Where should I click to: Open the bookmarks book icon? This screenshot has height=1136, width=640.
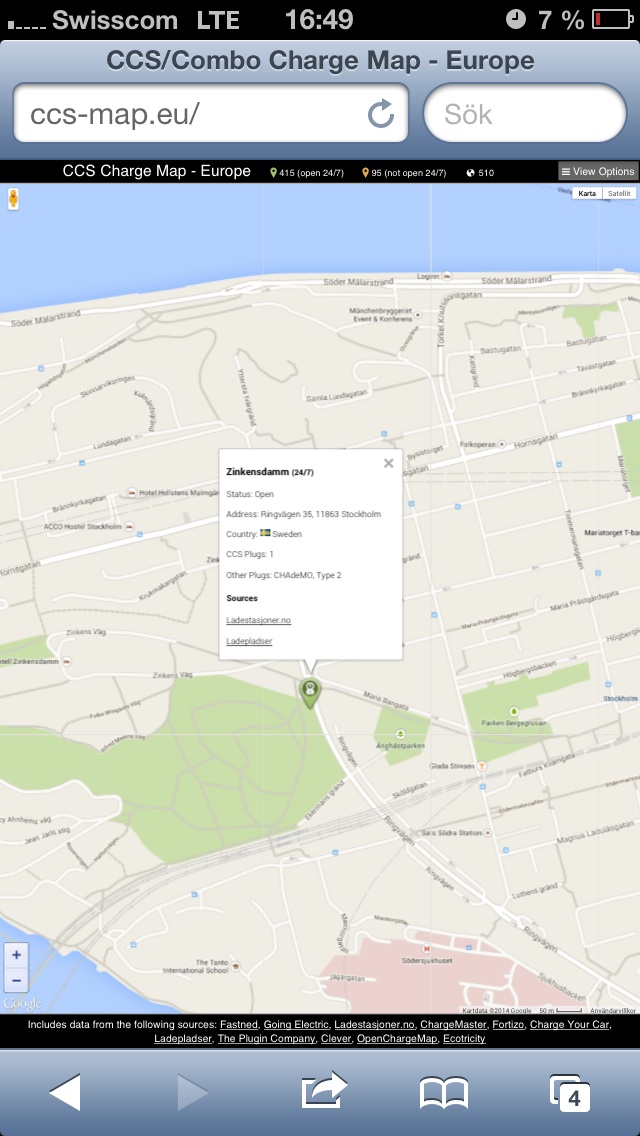[444, 1093]
